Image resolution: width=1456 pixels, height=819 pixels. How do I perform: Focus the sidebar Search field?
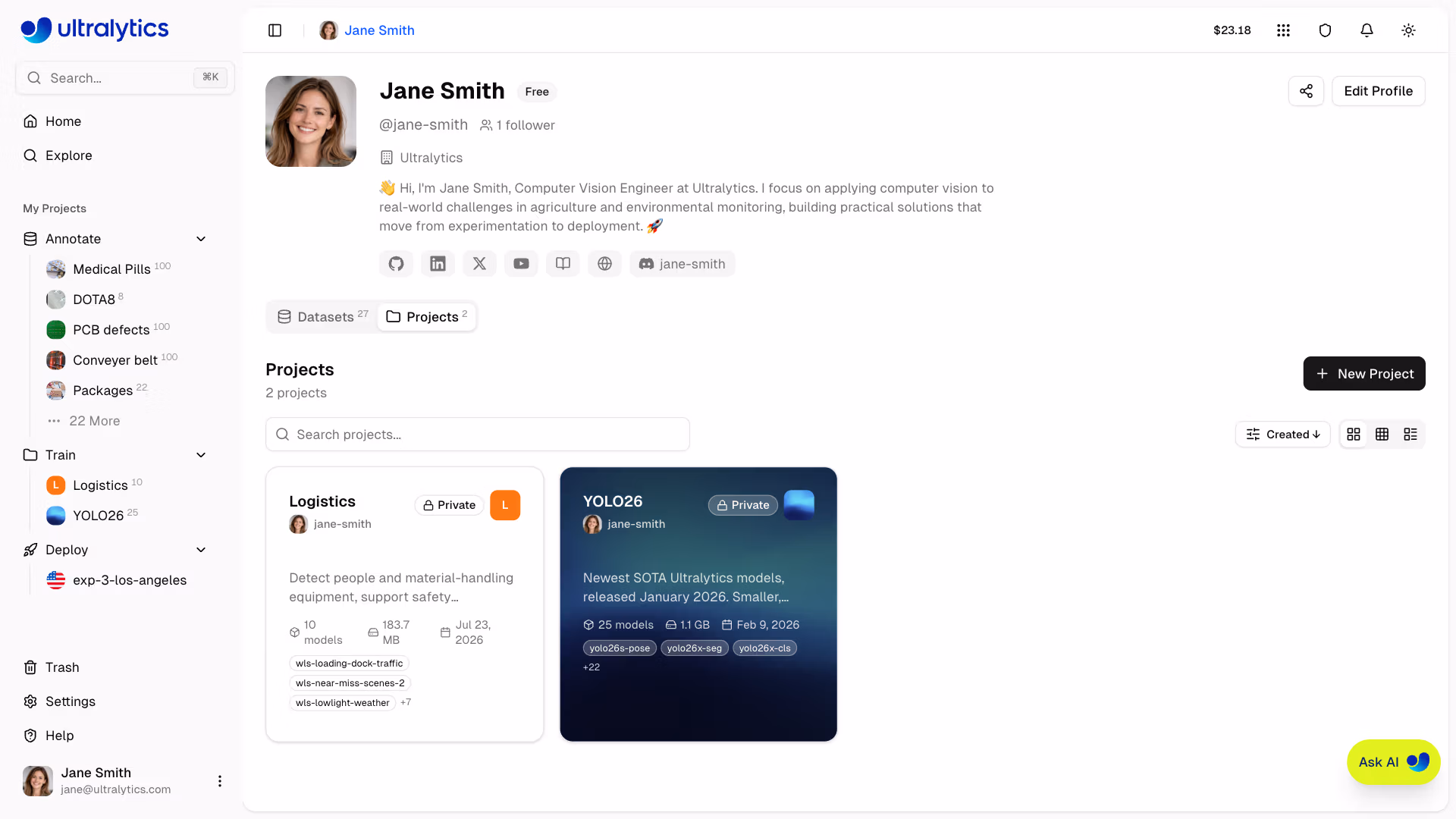pos(125,78)
